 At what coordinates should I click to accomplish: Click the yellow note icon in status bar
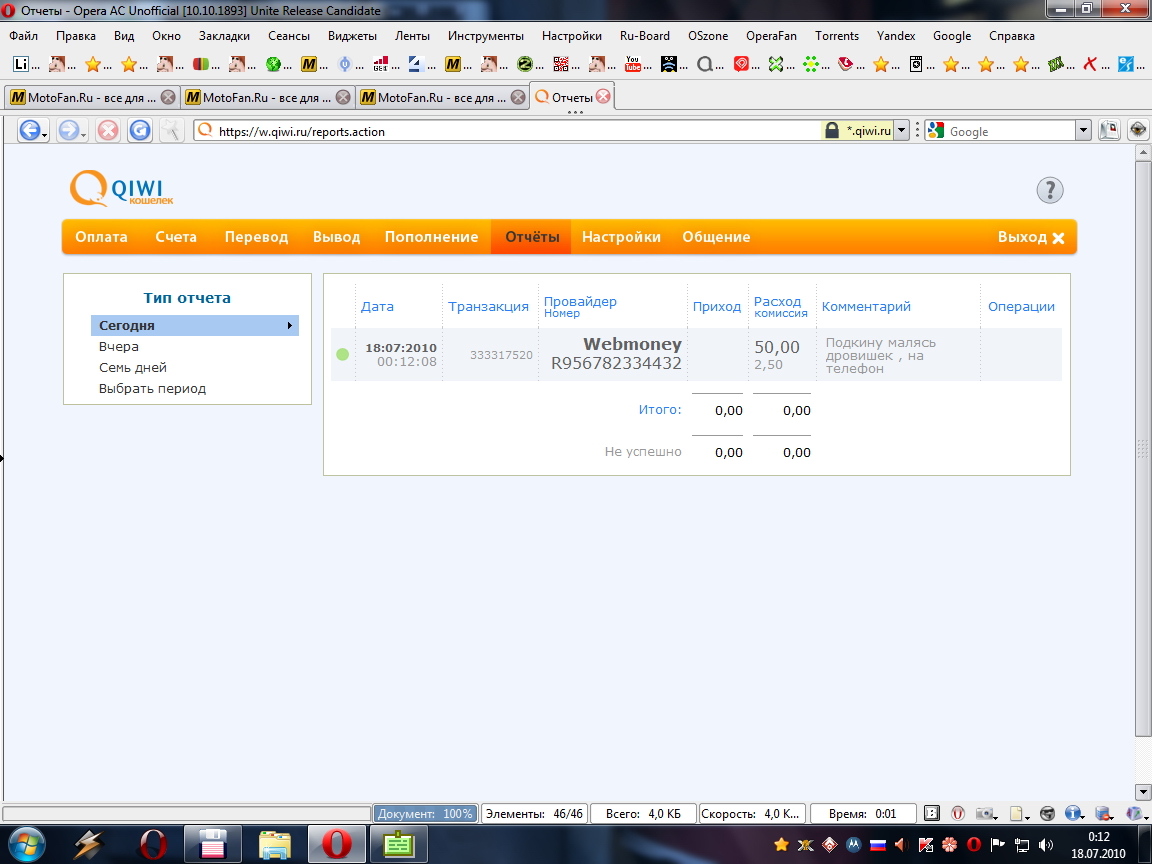click(1016, 813)
